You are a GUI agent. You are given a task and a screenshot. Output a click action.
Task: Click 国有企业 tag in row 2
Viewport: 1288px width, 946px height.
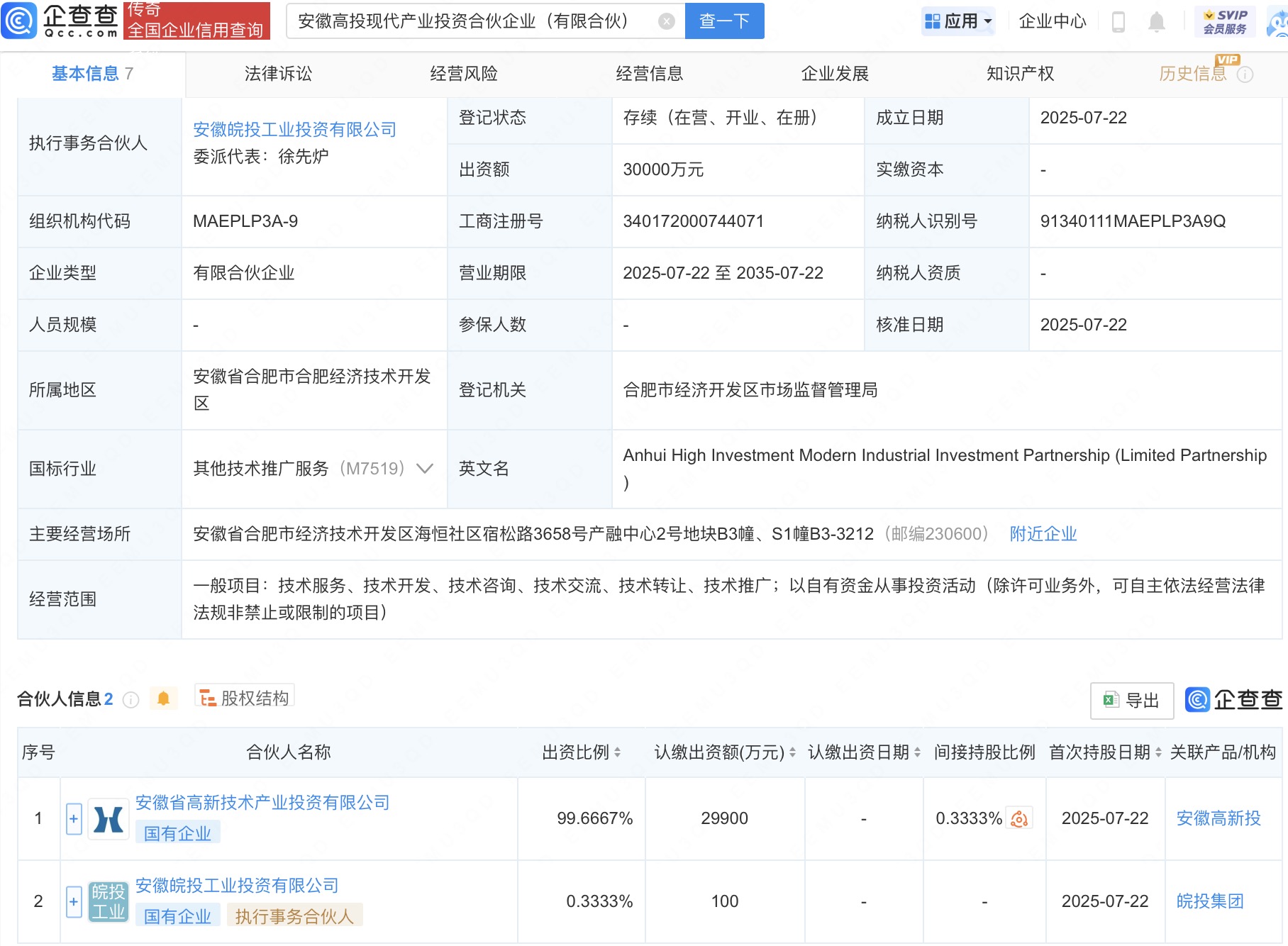[x=177, y=917]
